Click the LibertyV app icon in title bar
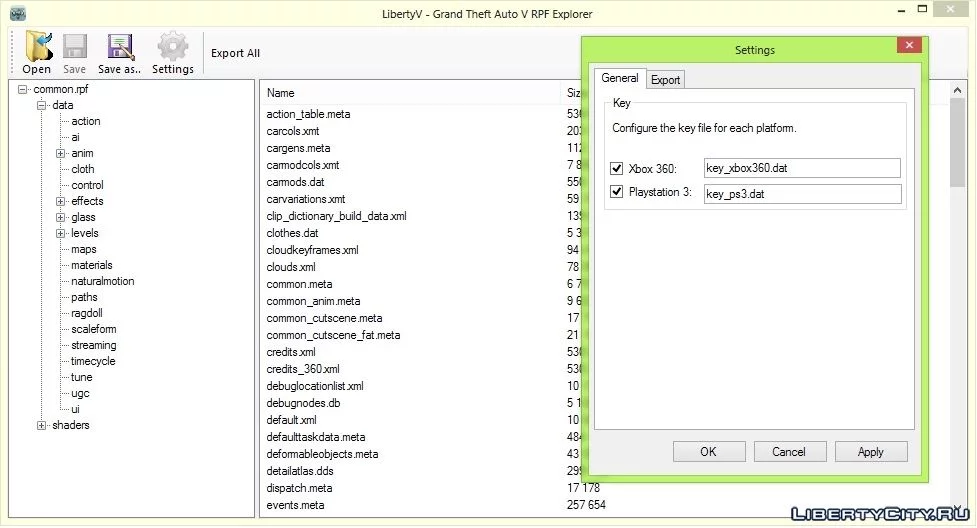This screenshot has height=528, width=977. (x=18, y=13)
